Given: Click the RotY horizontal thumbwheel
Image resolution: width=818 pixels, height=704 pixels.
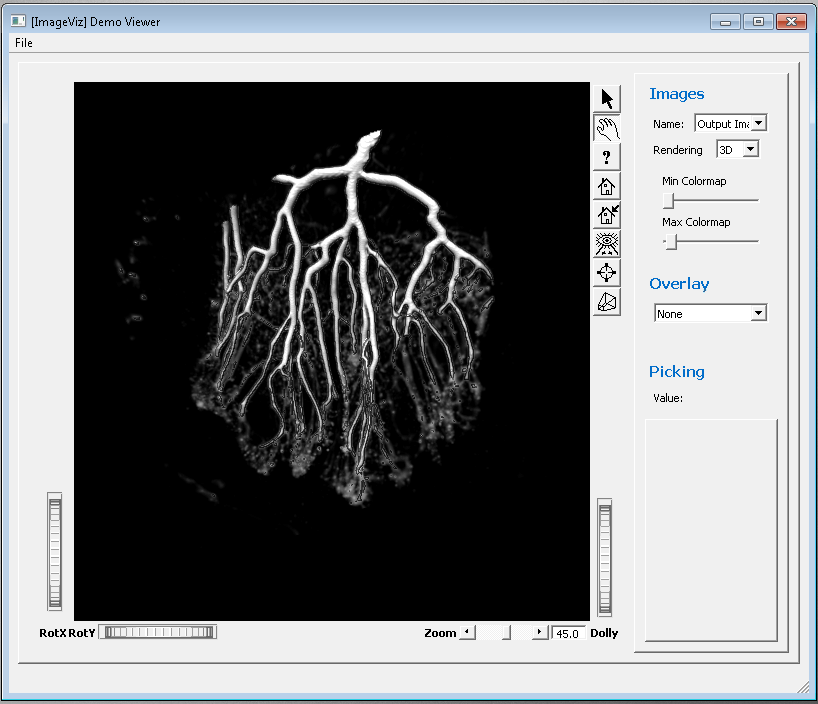Looking at the screenshot, I should click(158, 633).
